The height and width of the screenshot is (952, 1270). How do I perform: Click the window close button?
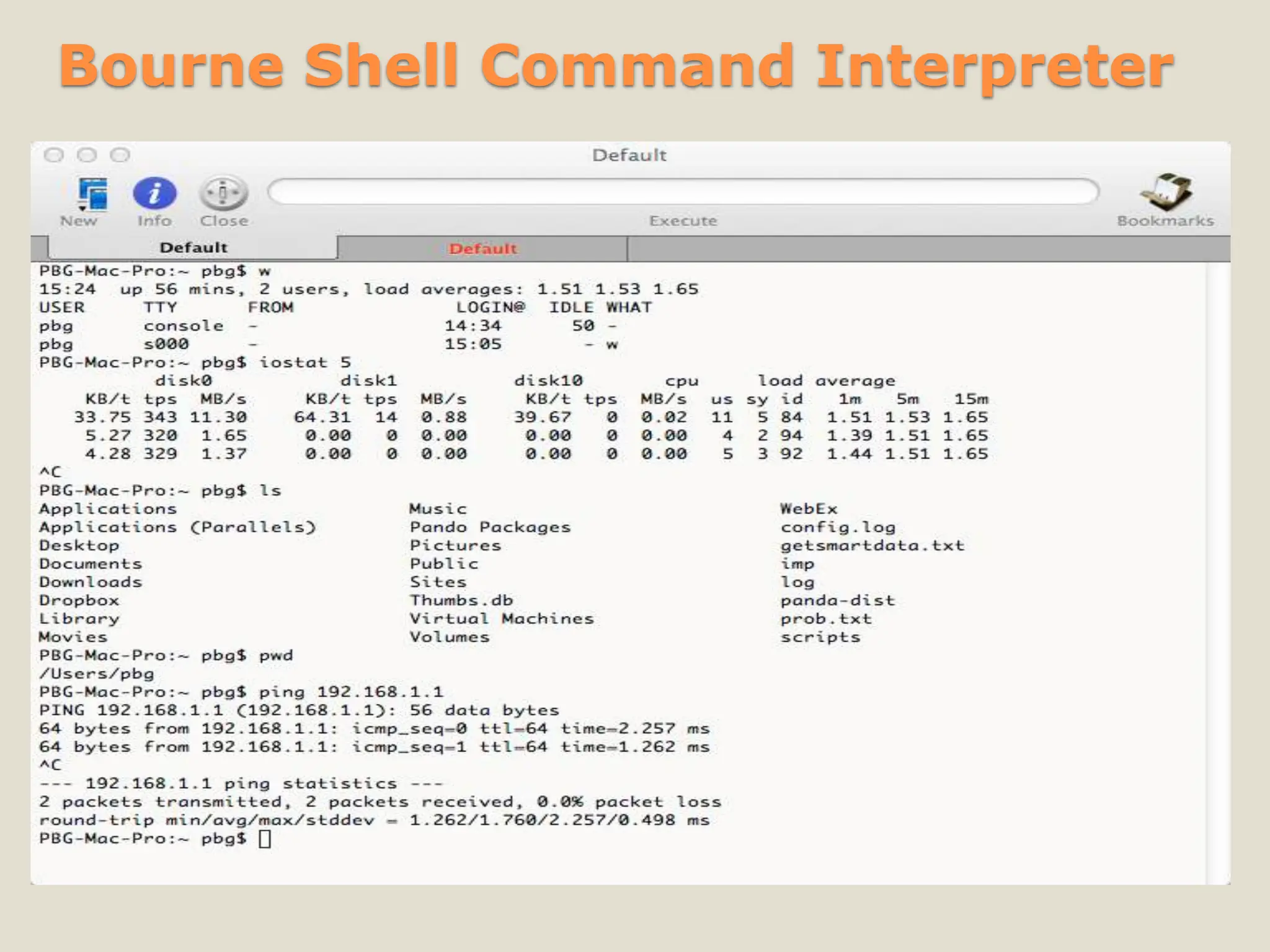point(54,155)
